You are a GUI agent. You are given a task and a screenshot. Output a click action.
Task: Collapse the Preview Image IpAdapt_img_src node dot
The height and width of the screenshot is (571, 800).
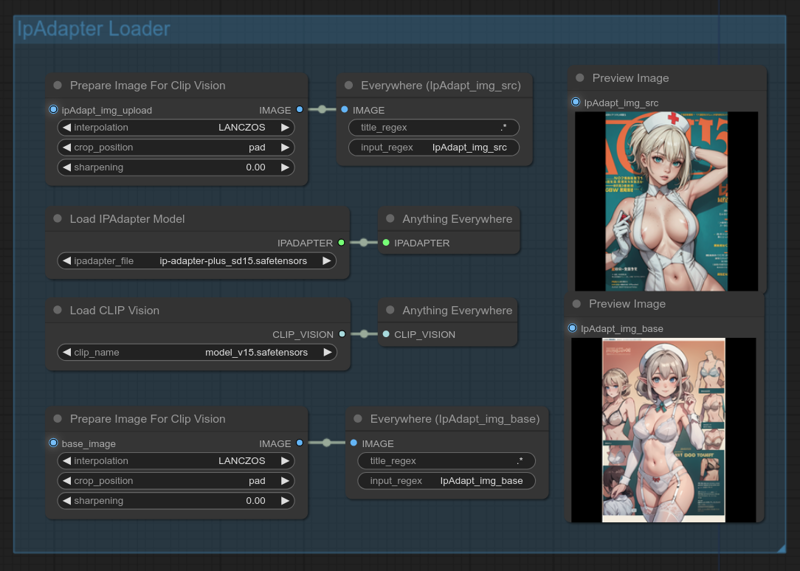[580, 78]
